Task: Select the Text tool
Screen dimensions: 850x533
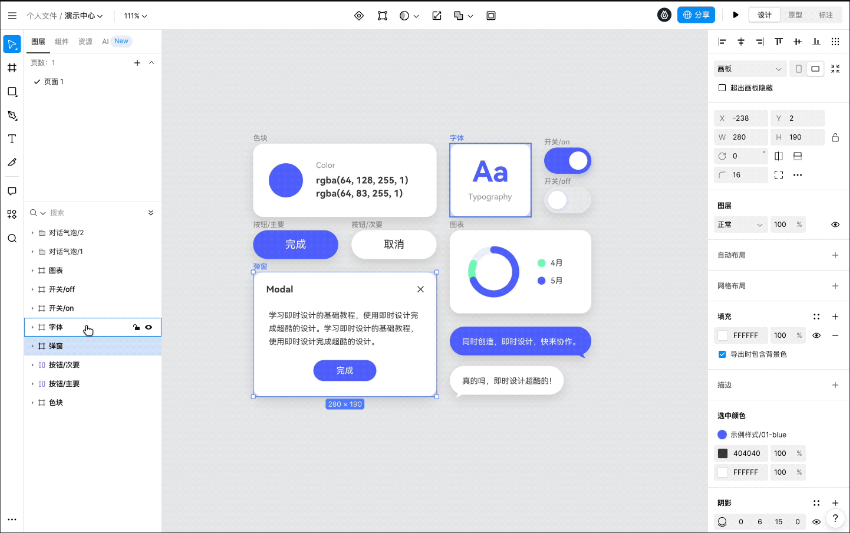Action: (x=12, y=139)
